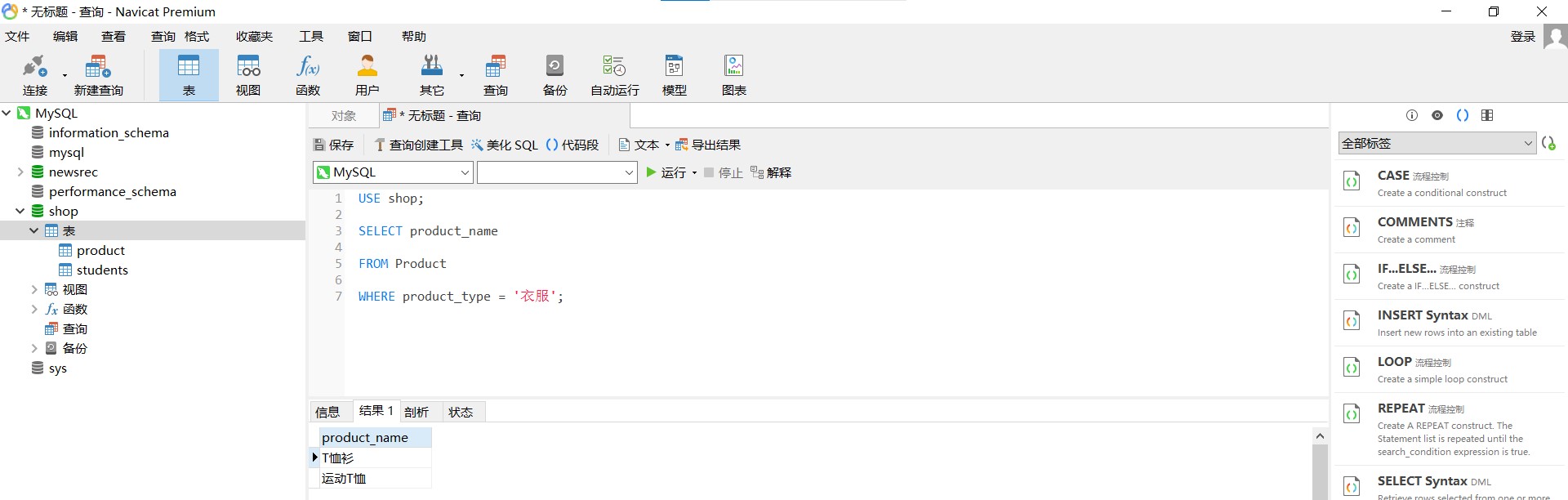The height and width of the screenshot is (500, 1568).
Task: Open the 收藏夹 favorites menu
Action: (254, 37)
